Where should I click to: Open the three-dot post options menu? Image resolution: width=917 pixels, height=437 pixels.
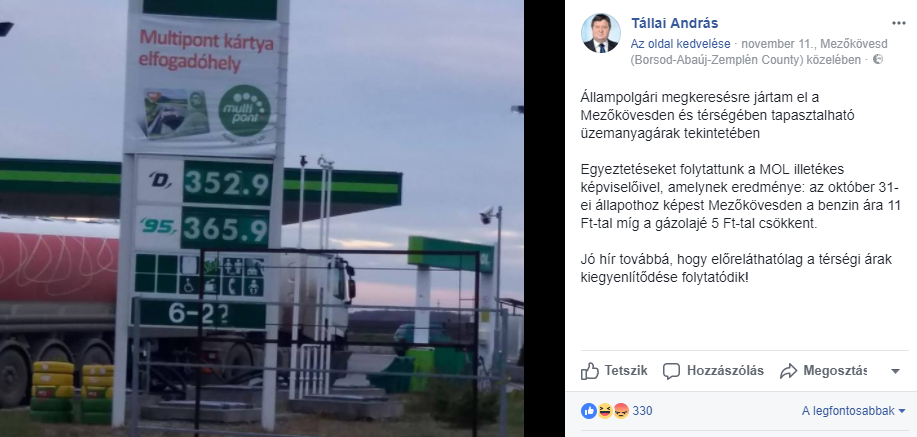coord(898,23)
